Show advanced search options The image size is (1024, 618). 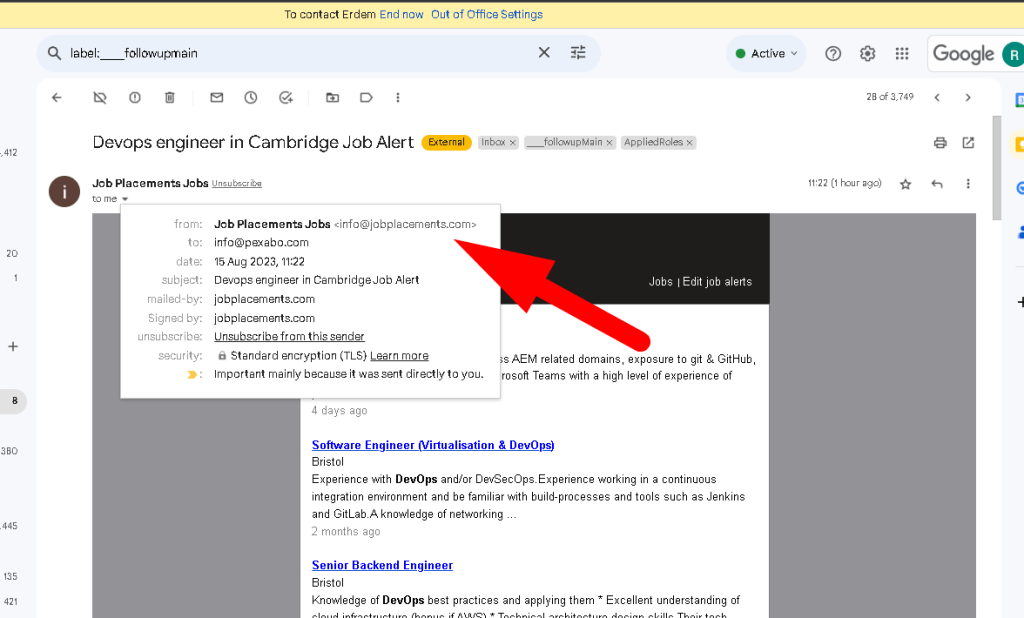coord(578,52)
